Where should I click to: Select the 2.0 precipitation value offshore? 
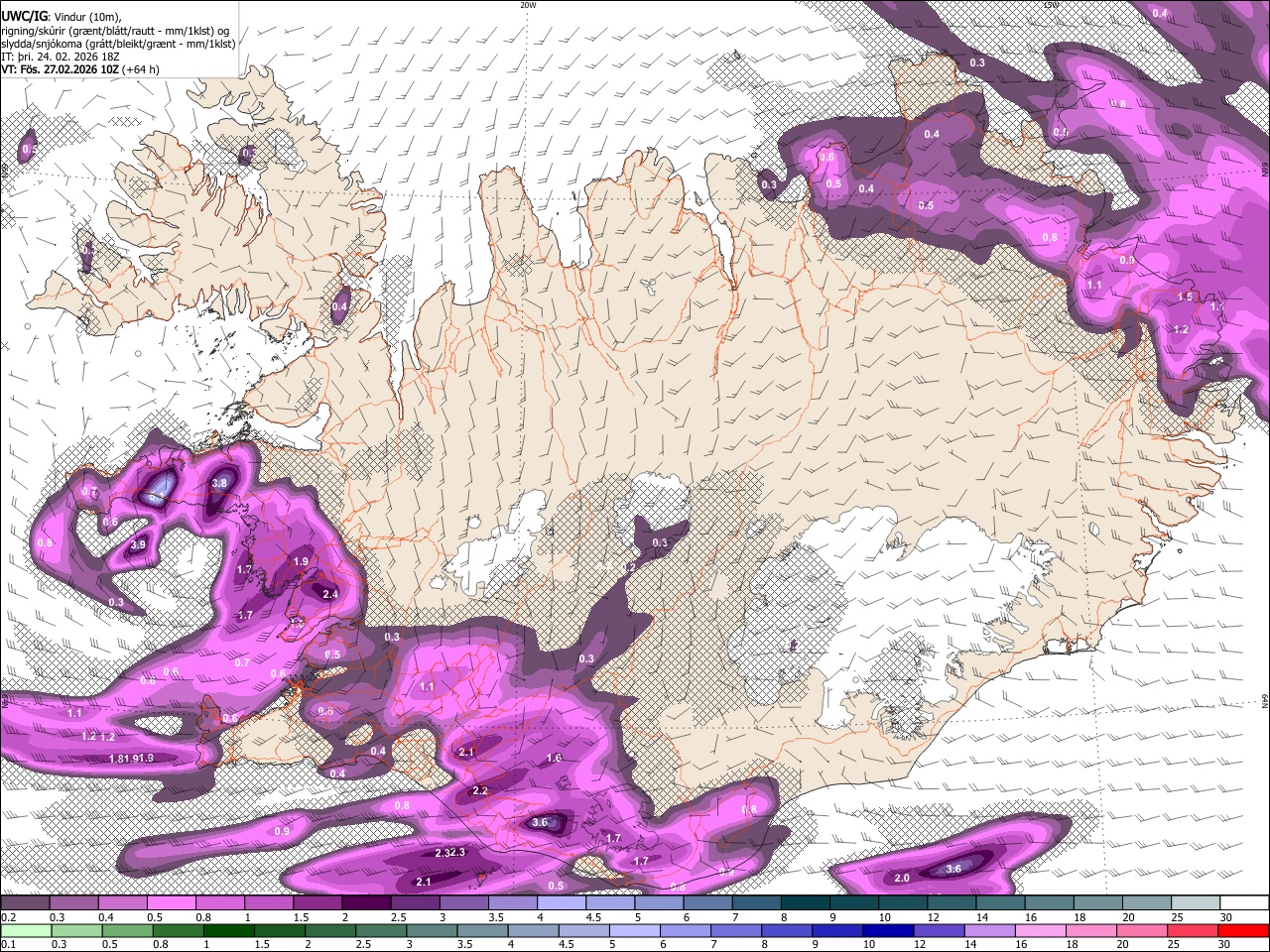(902, 878)
